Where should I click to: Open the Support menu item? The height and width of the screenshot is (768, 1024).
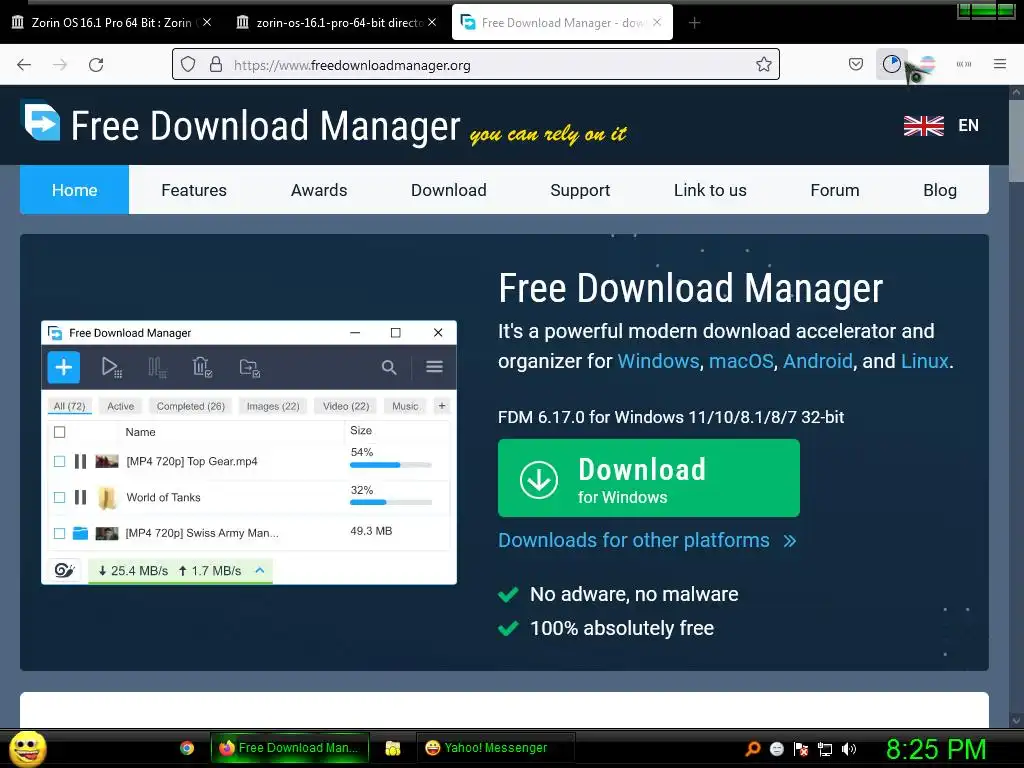[x=580, y=190]
